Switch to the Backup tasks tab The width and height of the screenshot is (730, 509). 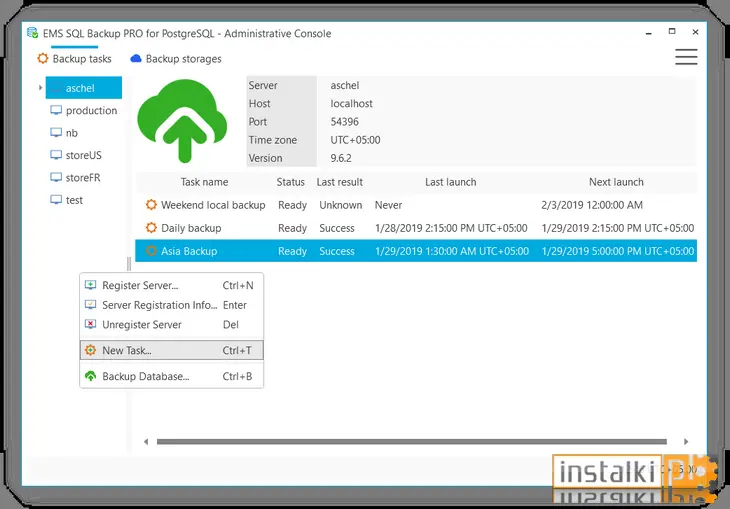click(74, 59)
